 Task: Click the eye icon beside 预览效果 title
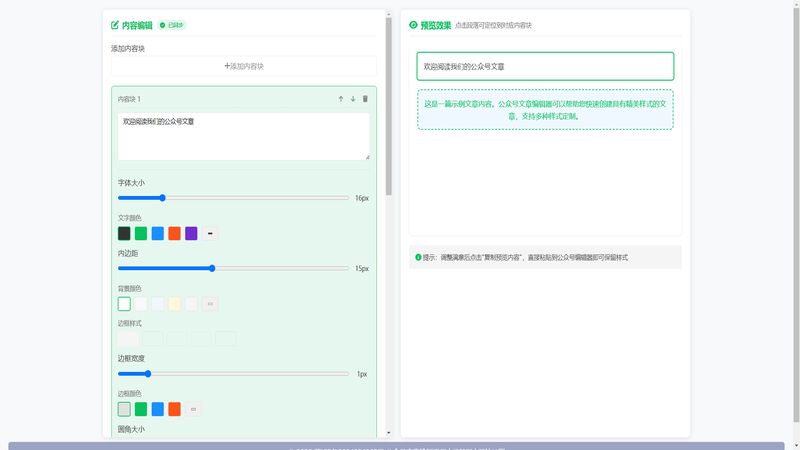[x=413, y=25]
